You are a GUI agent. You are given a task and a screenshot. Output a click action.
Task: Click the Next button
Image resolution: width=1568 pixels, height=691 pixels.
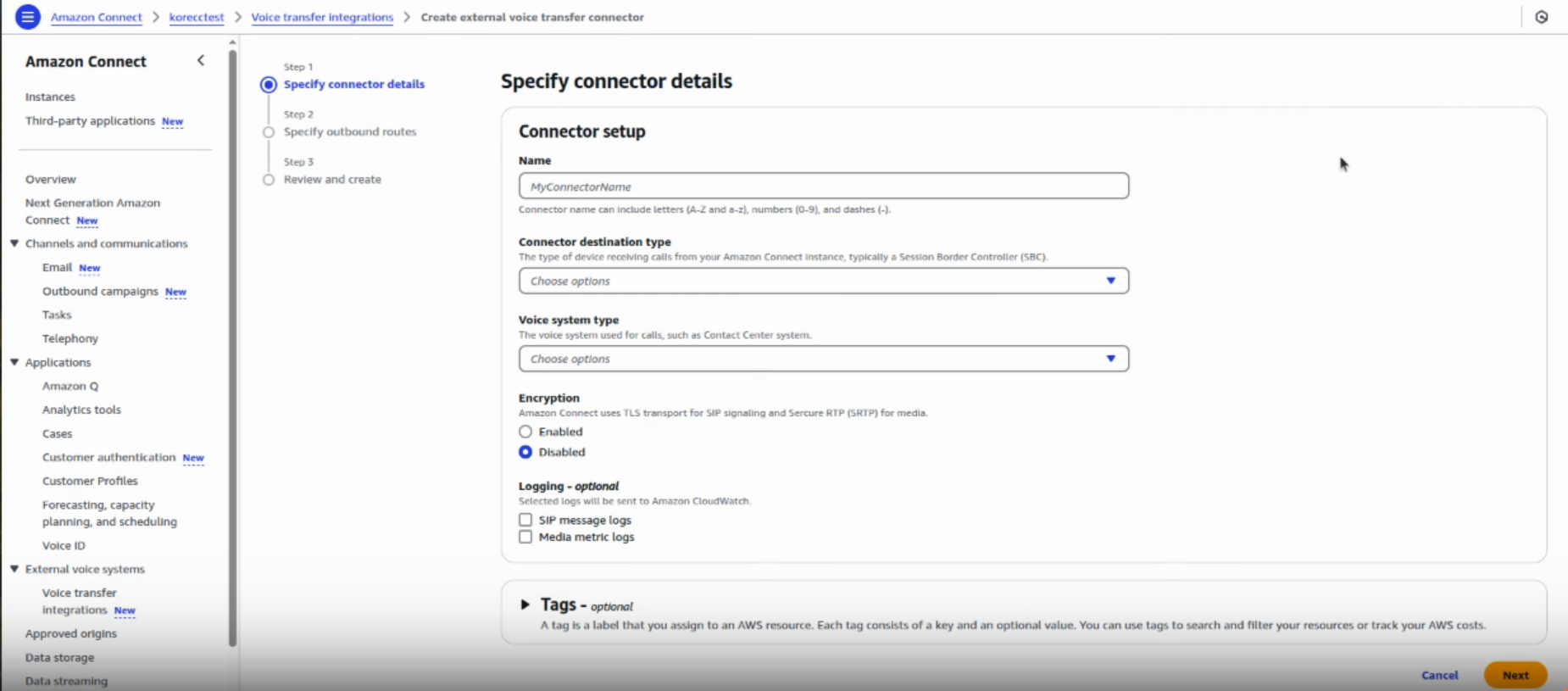click(x=1515, y=675)
